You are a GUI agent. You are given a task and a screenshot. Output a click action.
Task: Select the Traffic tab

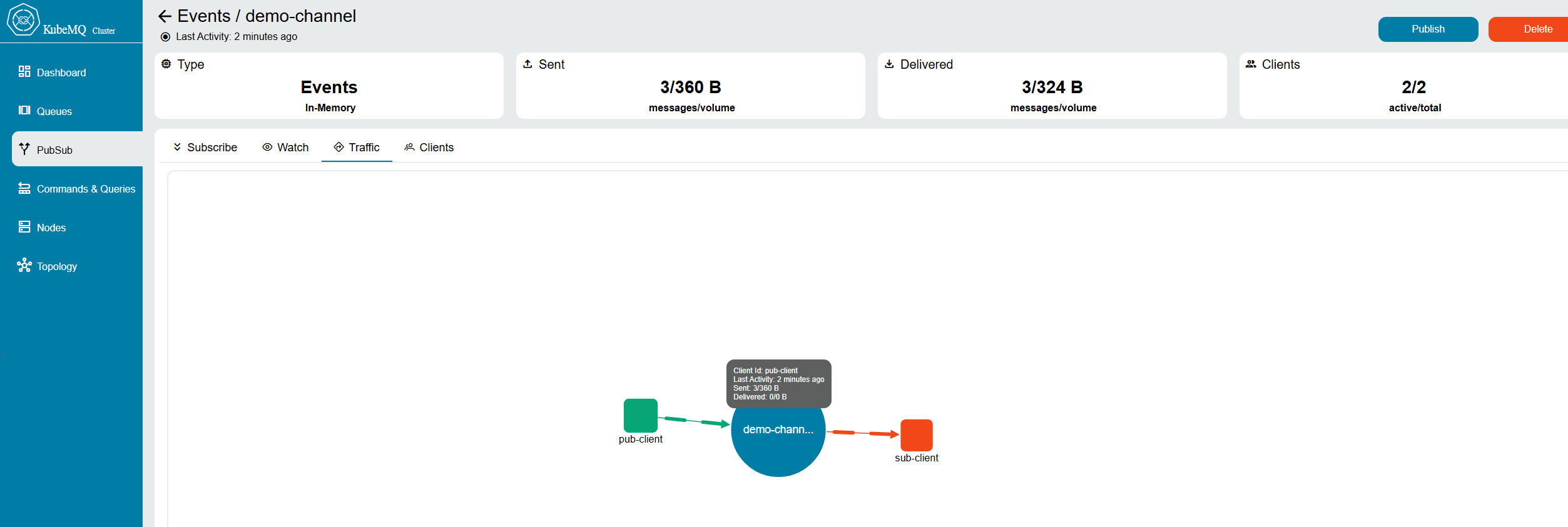click(357, 148)
